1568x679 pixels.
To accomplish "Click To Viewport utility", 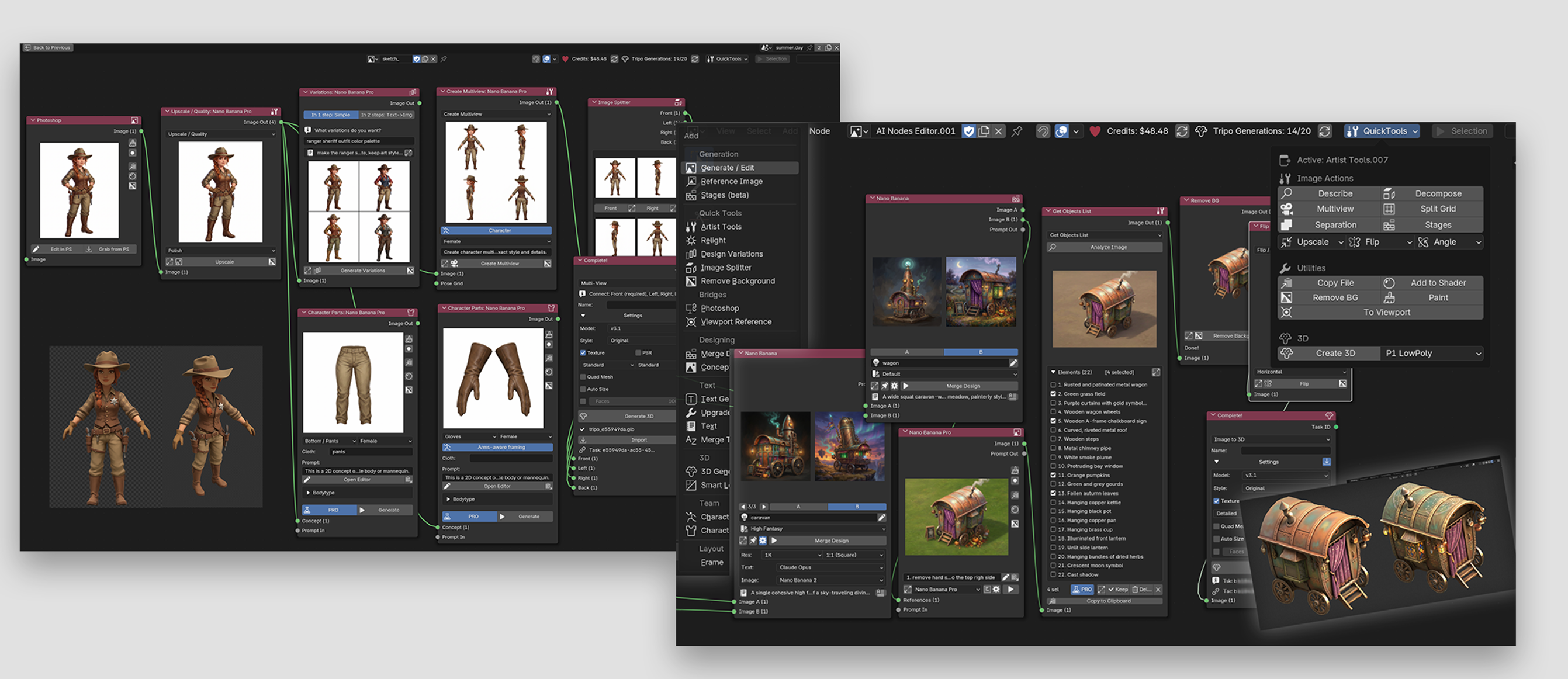I will [1380, 312].
